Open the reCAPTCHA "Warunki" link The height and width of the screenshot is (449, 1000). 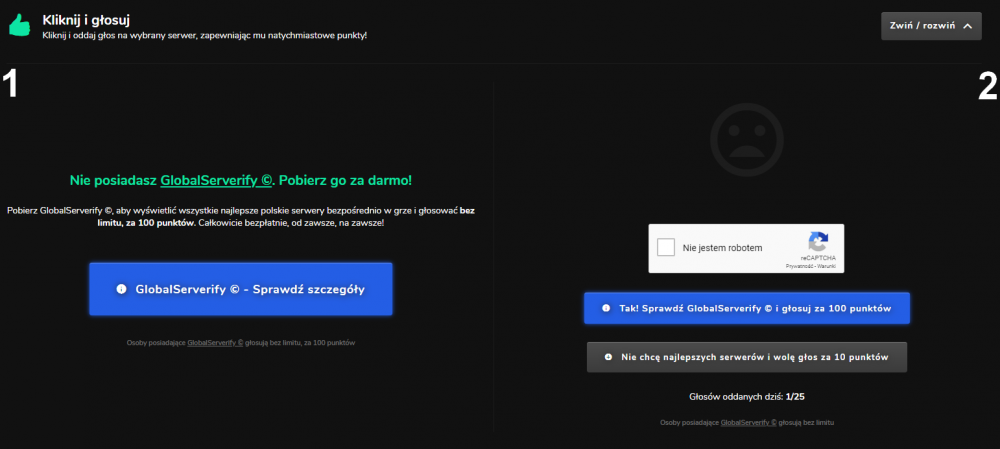[827, 266]
